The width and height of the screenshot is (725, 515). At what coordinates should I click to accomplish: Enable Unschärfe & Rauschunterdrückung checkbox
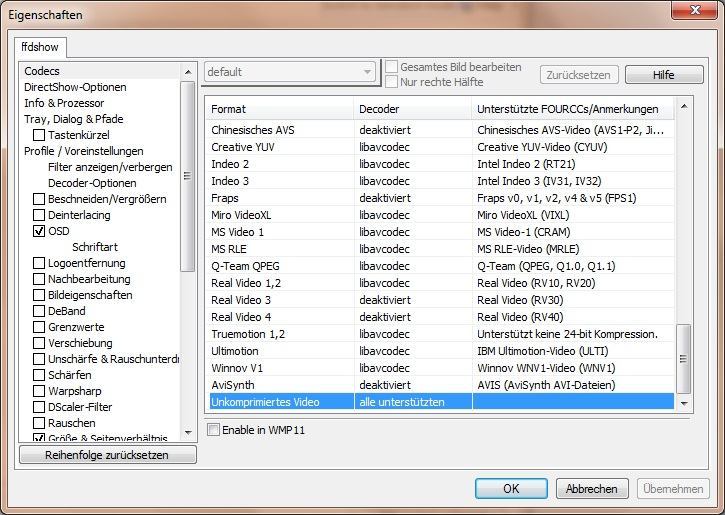pyautogui.click(x=39, y=359)
